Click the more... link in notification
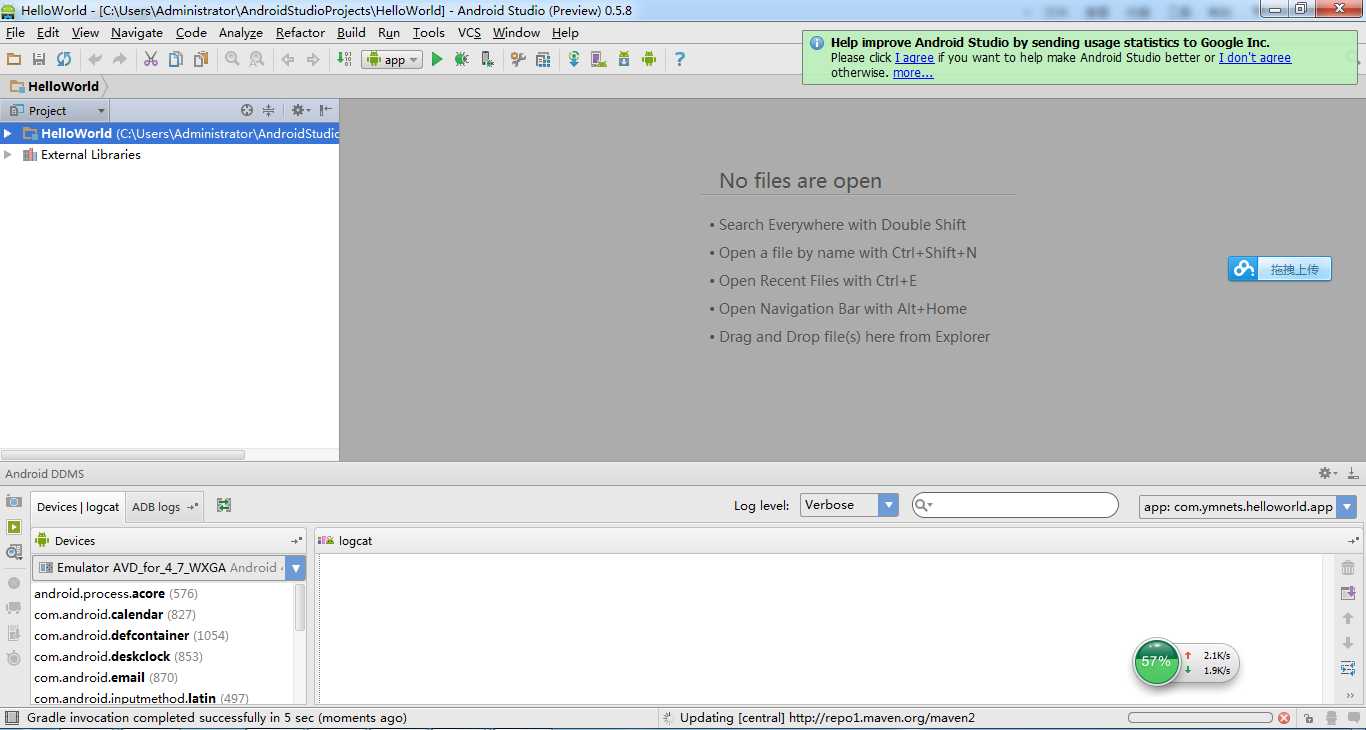 point(913,73)
